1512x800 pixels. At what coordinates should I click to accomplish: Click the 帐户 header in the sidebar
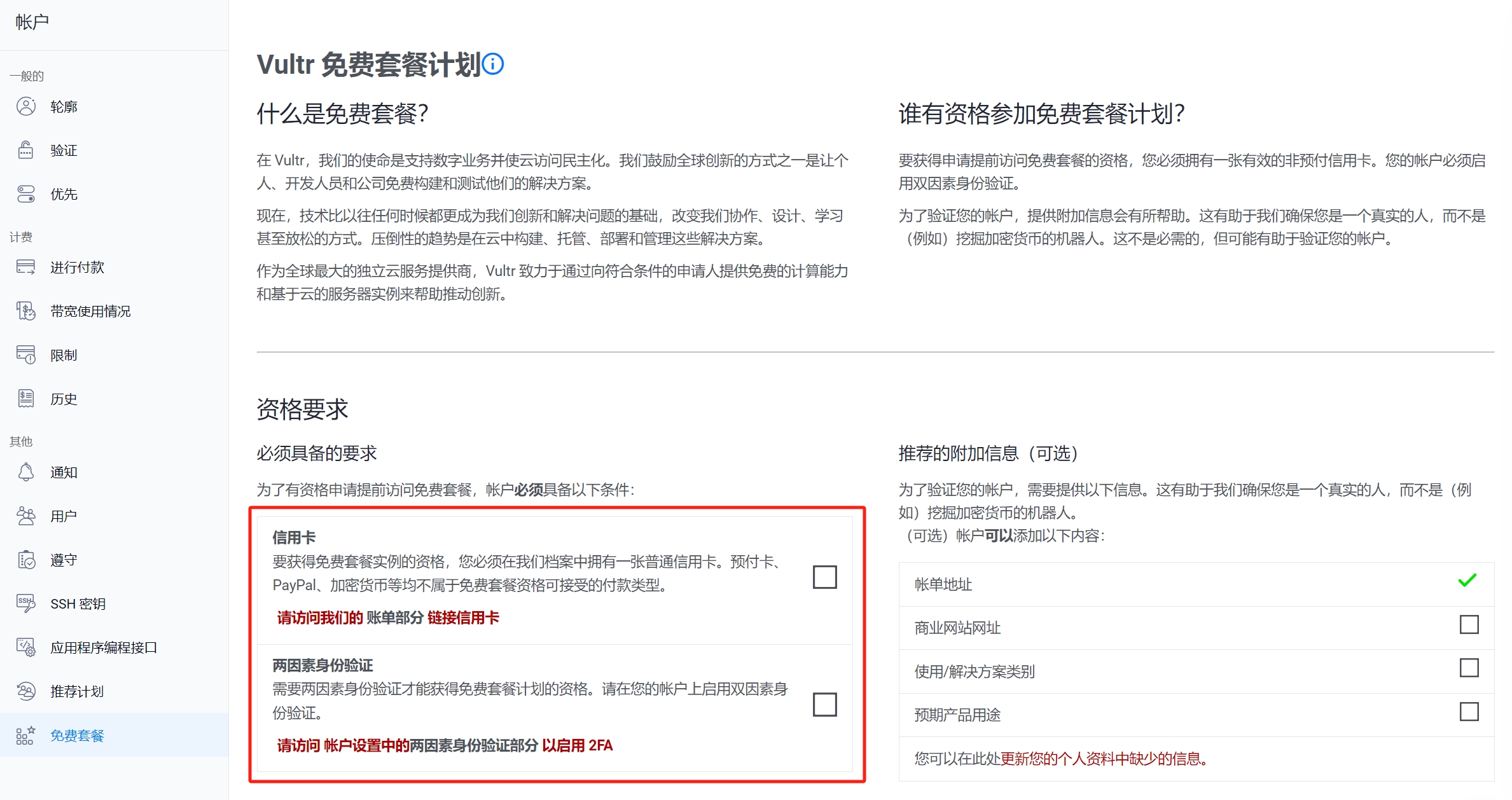pos(32,22)
